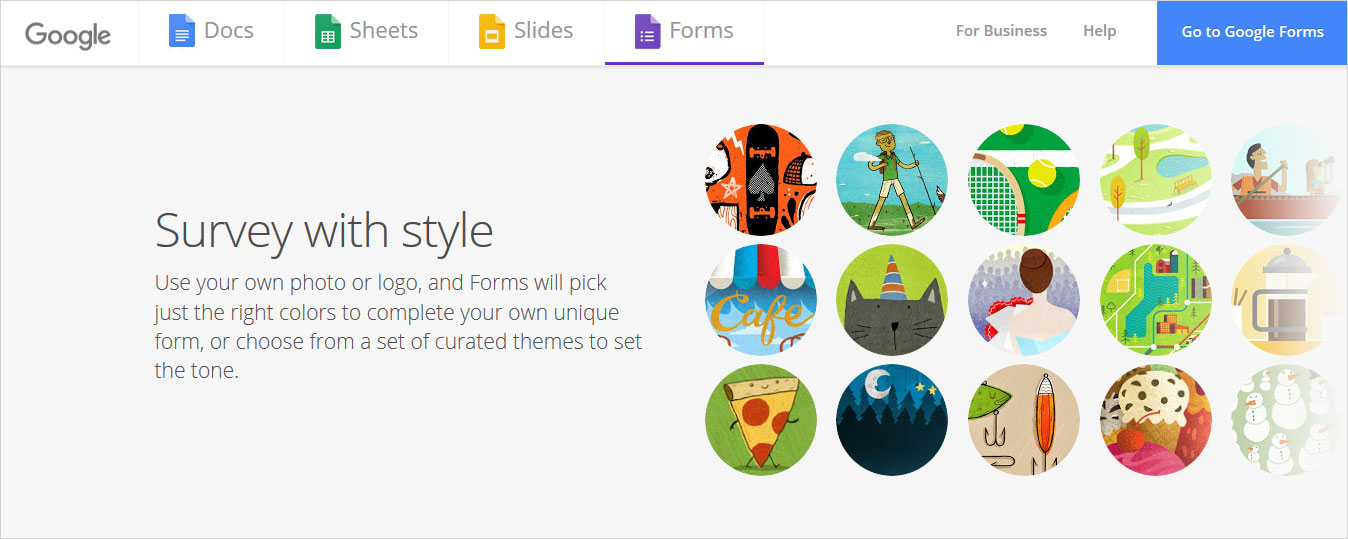This screenshot has width=1348, height=539.
Task: Select the skateboard theme thumbnail
Action: coord(760,180)
